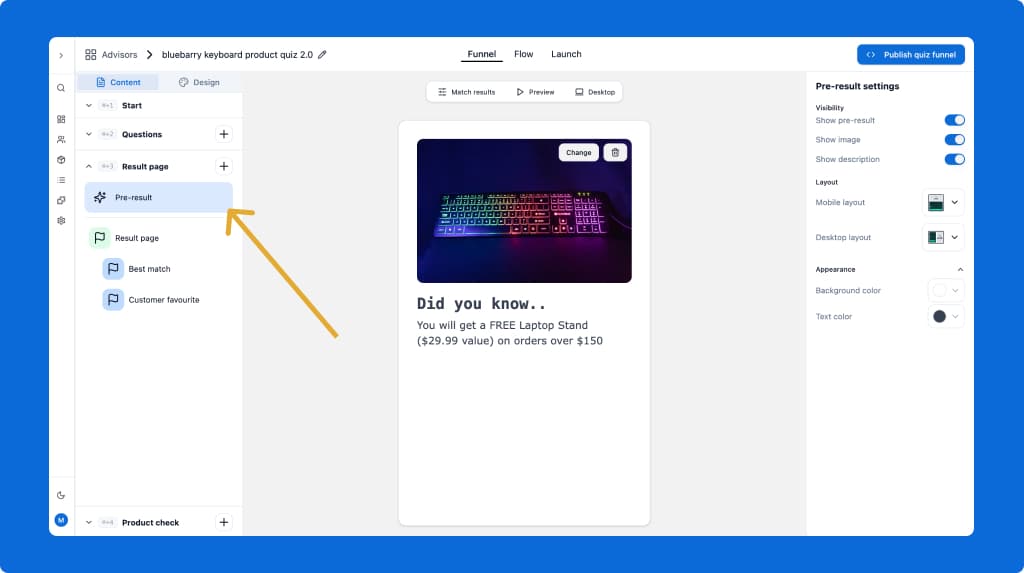The image size is (1024, 573).
Task: Add result page with plus icon
Action: (x=224, y=166)
